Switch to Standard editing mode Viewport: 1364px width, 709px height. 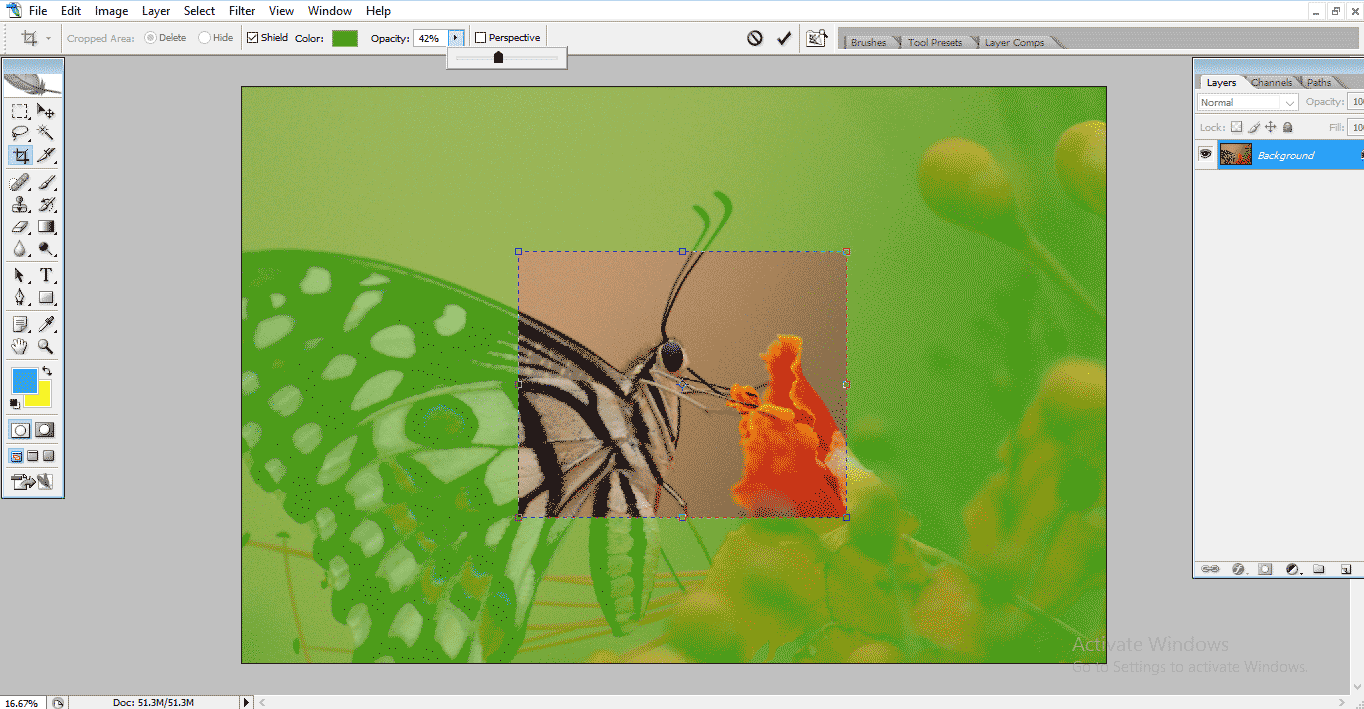[20, 430]
